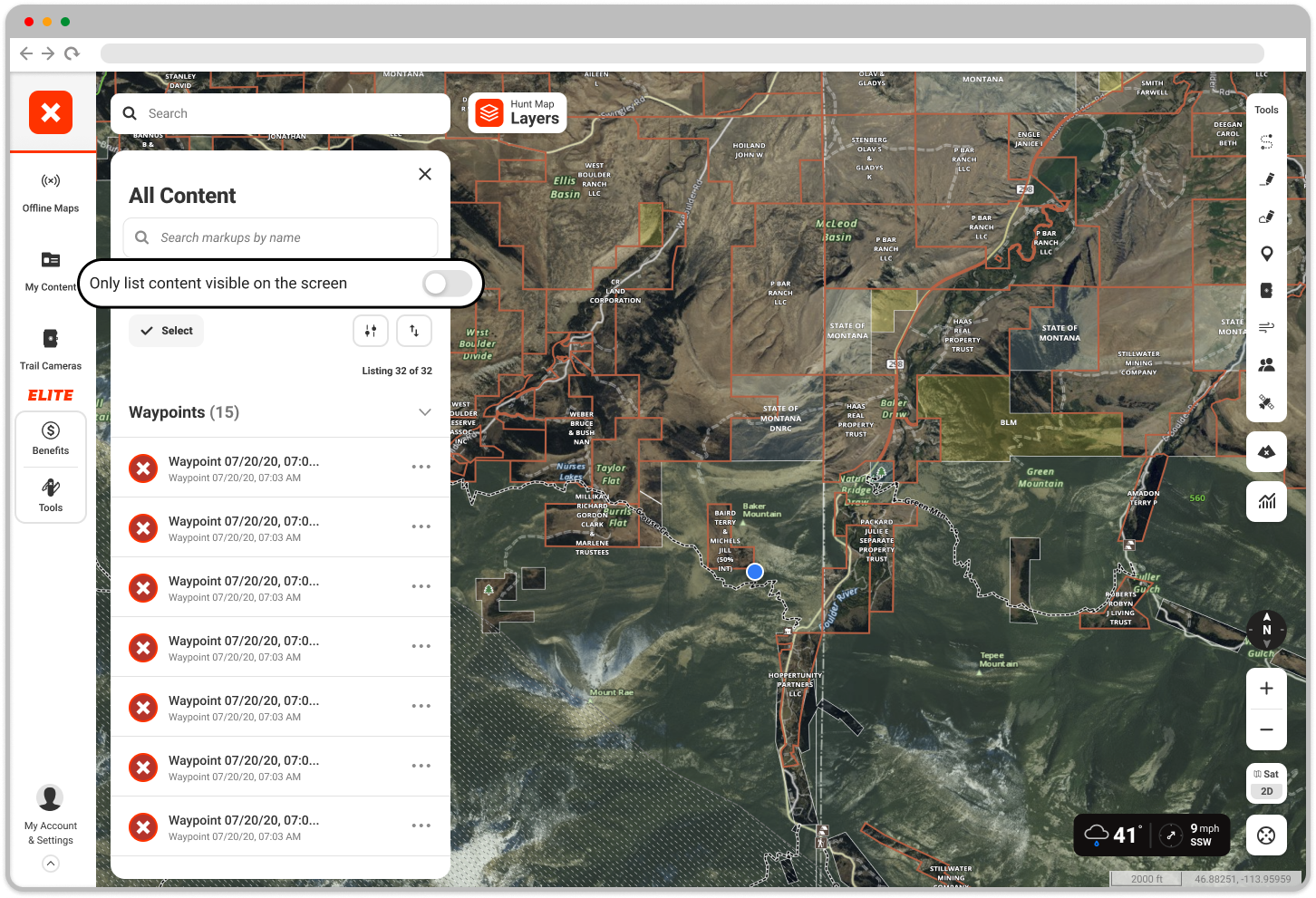Select the third waypoint in the list
Image resolution: width=1316 pixels, height=898 pixels.
tap(281, 587)
